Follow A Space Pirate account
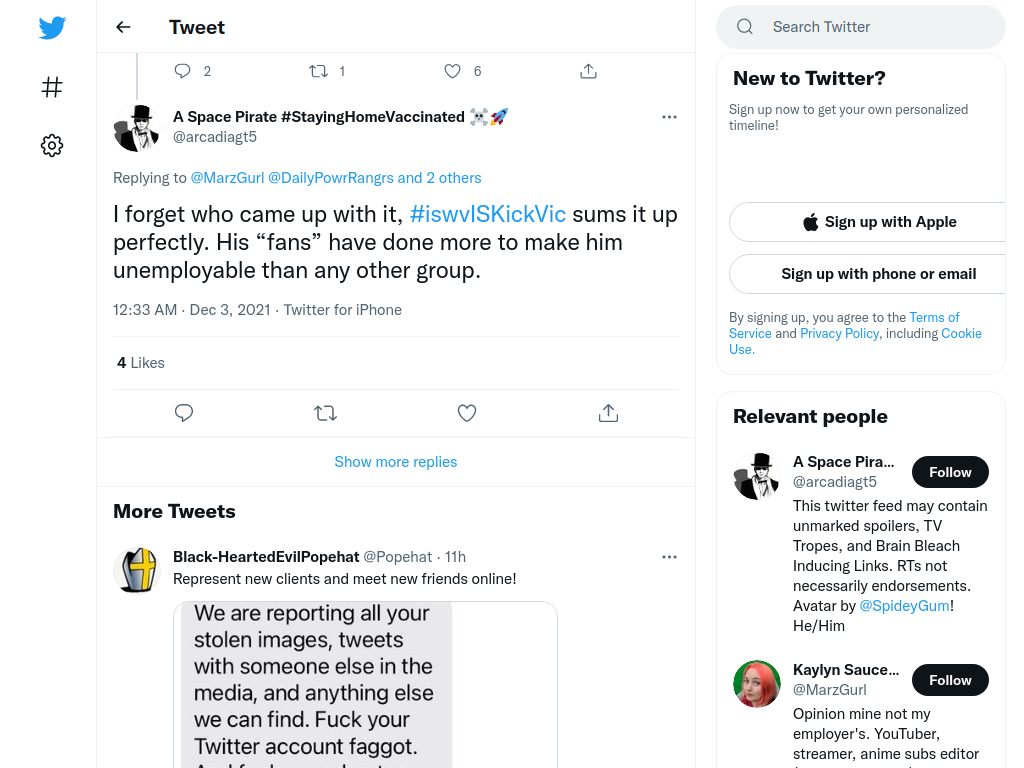The image size is (1024, 768). [950, 472]
